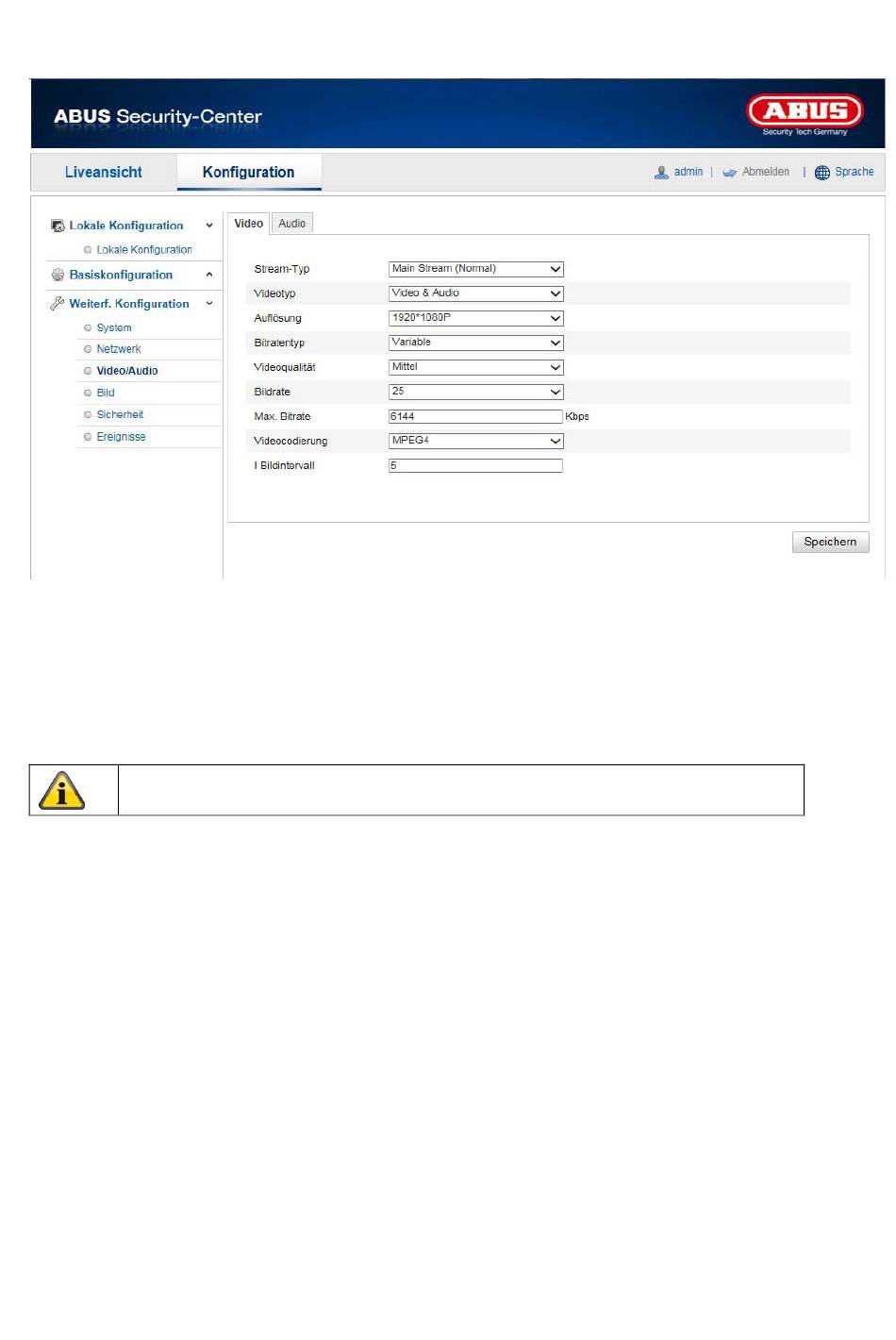Click the Lokale Konfiguration monitor icon
This screenshot has height=1340, width=896.
click(x=58, y=226)
